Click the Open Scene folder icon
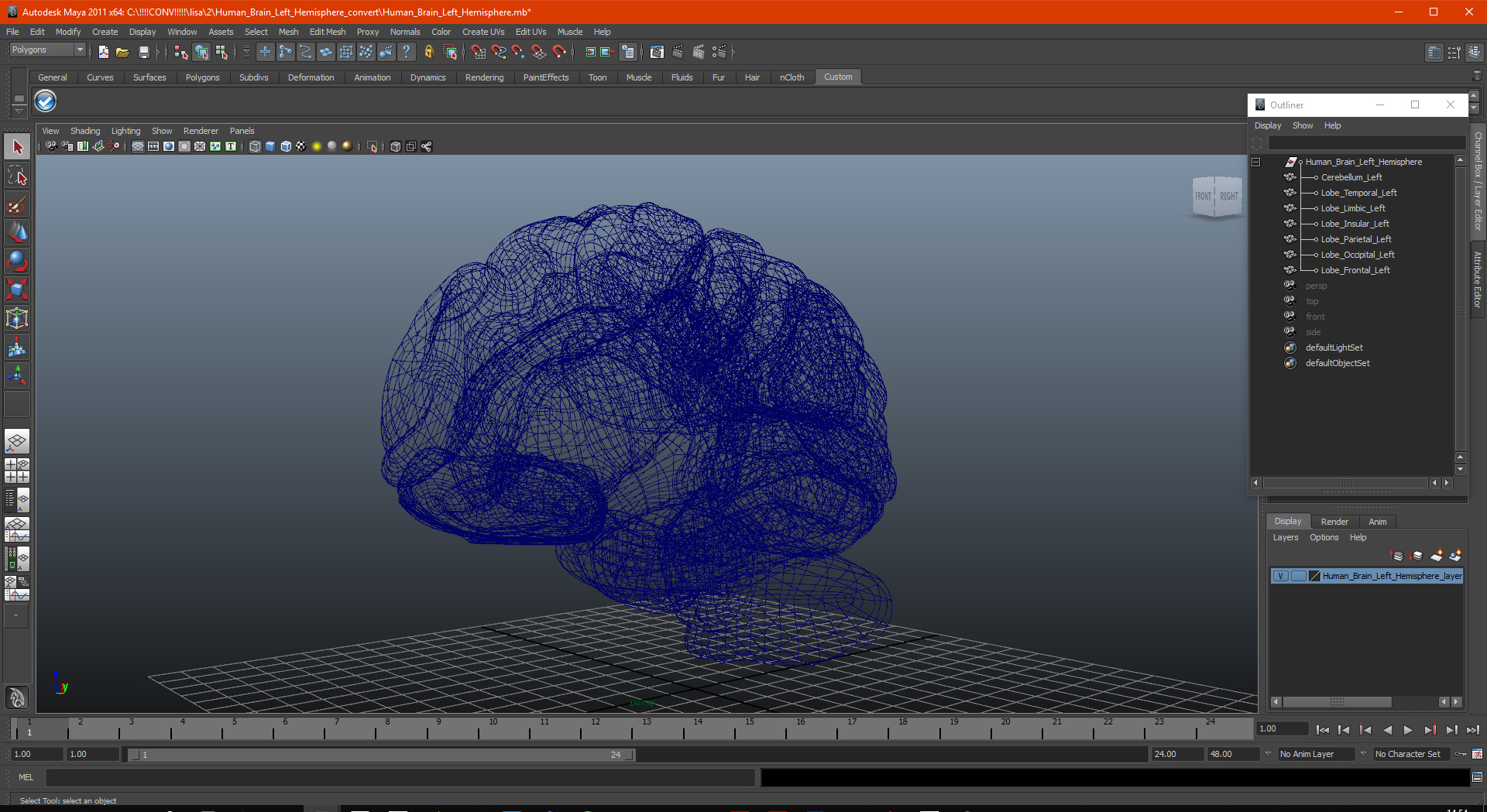This screenshot has height=812, width=1487. pos(122,52)
